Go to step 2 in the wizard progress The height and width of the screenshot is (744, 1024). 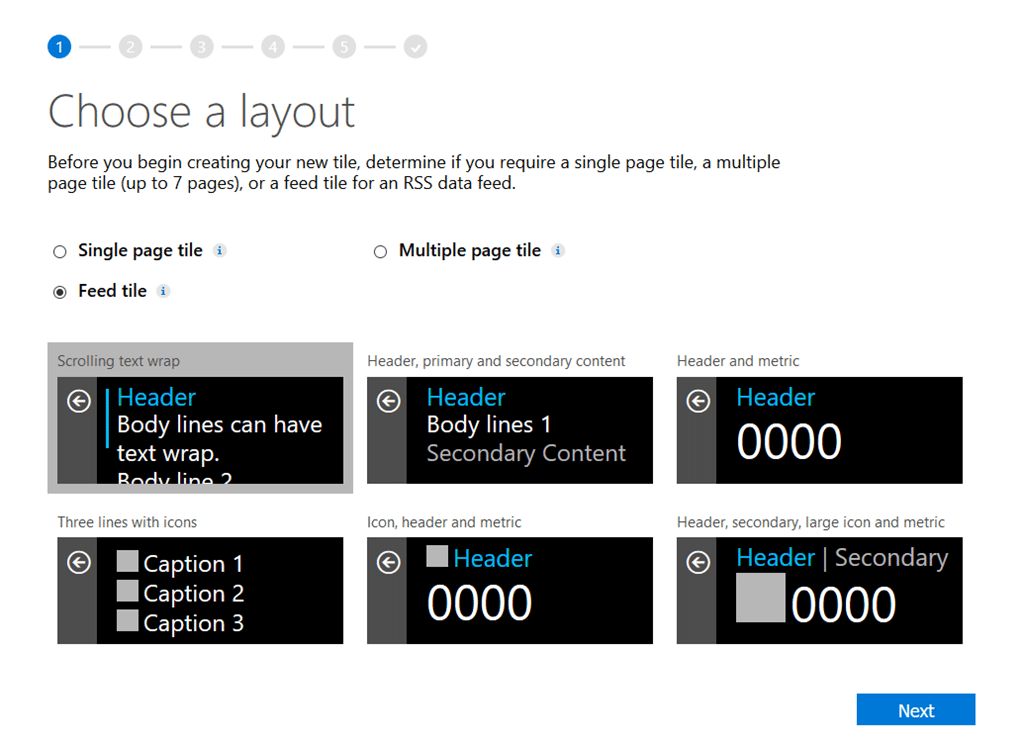(130, 47)
